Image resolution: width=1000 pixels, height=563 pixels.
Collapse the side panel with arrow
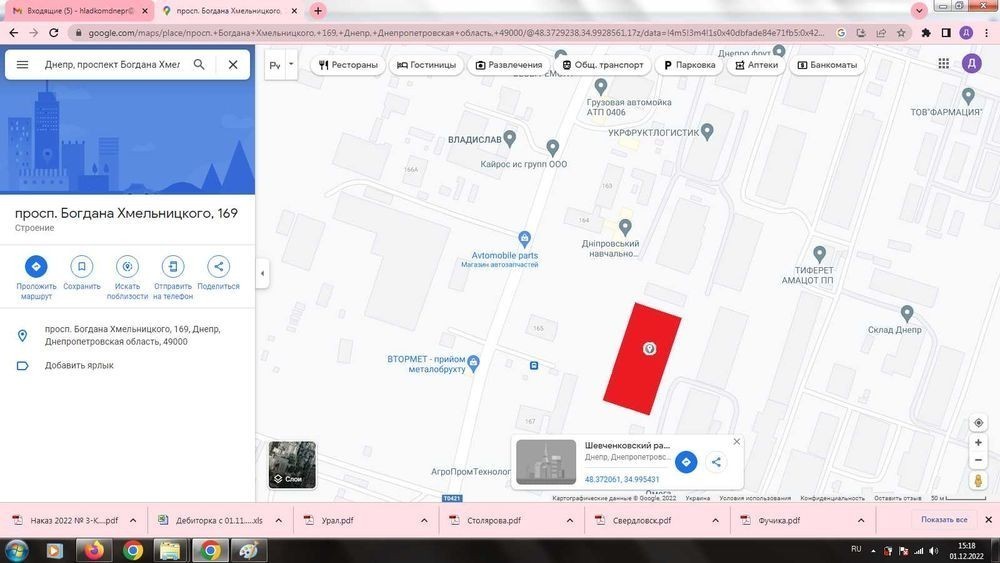(x=262, y=274)
